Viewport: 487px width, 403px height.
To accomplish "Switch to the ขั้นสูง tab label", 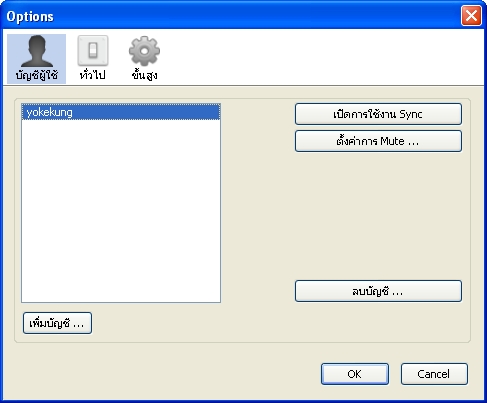I will (144, 75).
